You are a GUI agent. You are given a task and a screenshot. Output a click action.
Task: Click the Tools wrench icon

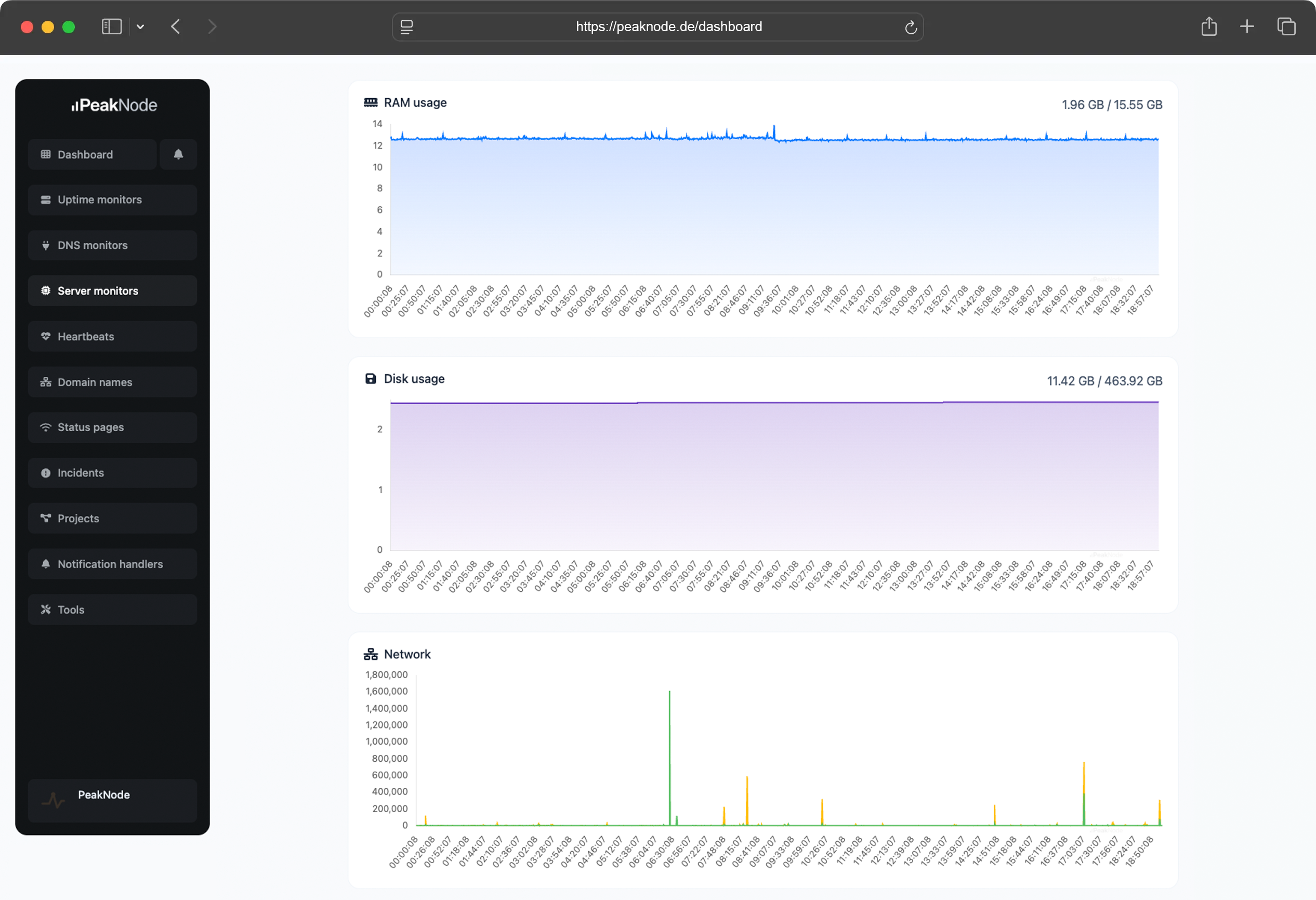[x=46, y=609]
